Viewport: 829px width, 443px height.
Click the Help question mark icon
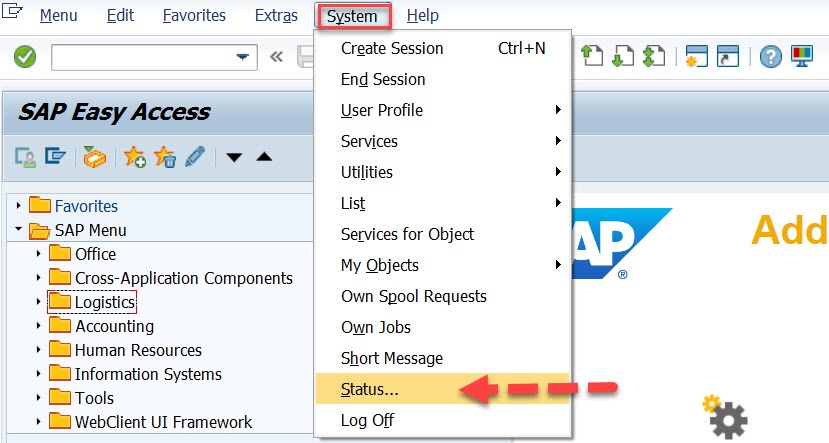[x=770, y=57]
